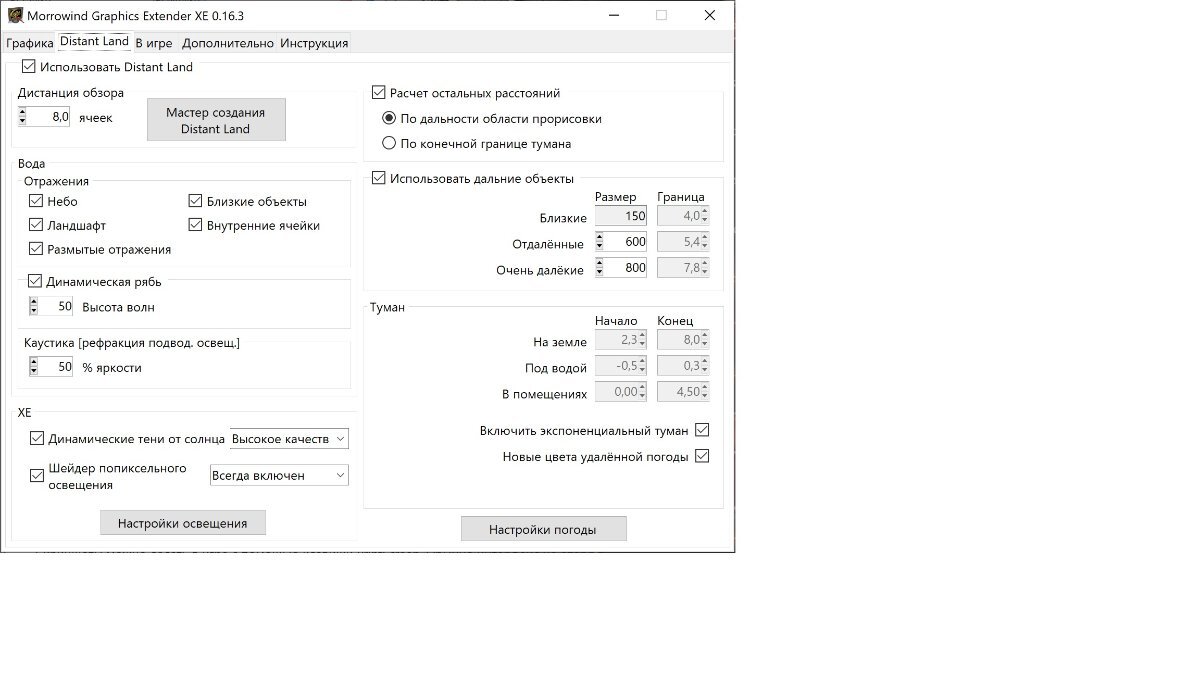This screenshot has width=1200, height=675.
Task: Open the Инструкция tab
Action: (x=314, y=43)
